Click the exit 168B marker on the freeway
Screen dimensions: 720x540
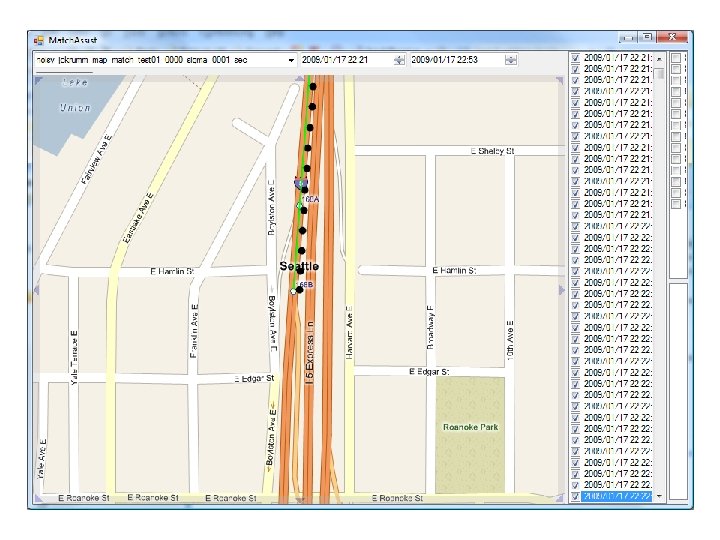point(307,285)
